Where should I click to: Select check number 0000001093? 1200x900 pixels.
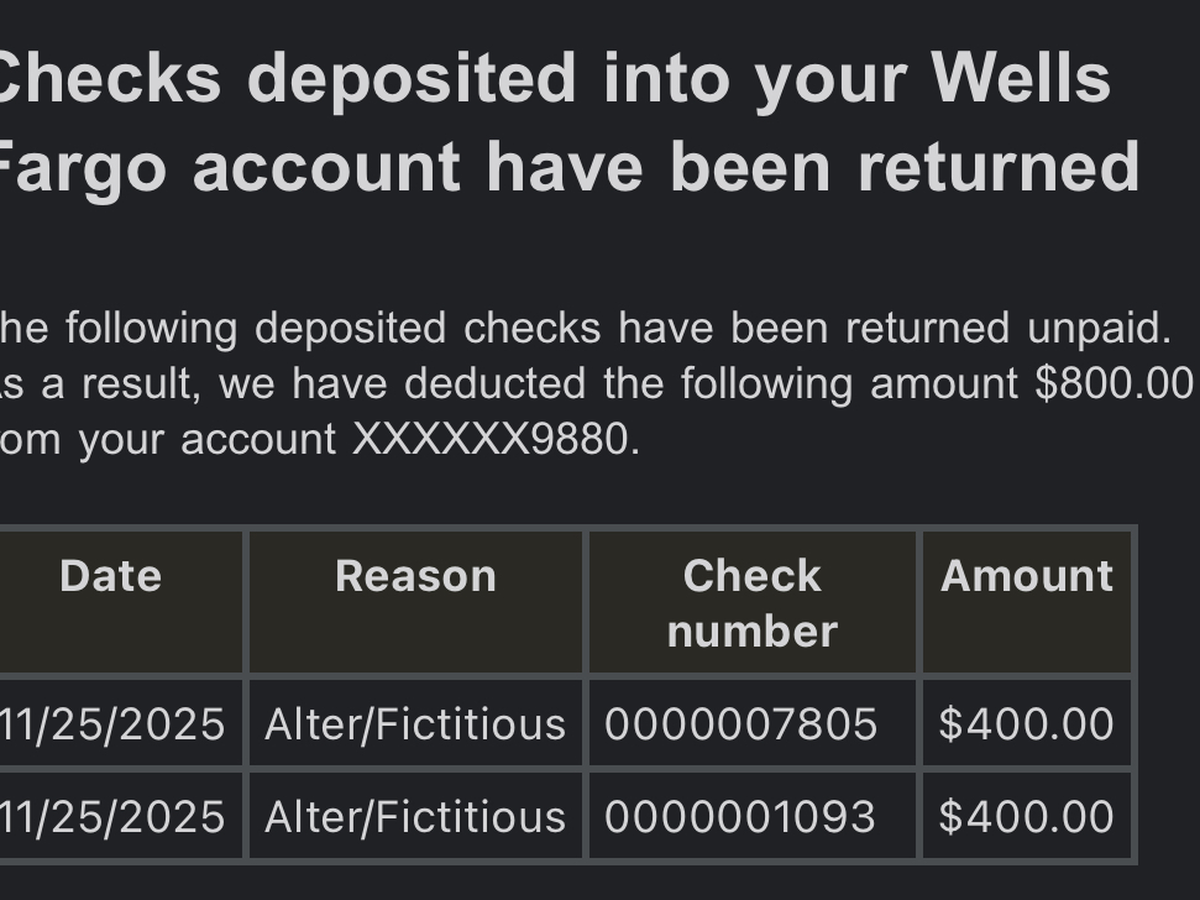click(x=740, y=817)
